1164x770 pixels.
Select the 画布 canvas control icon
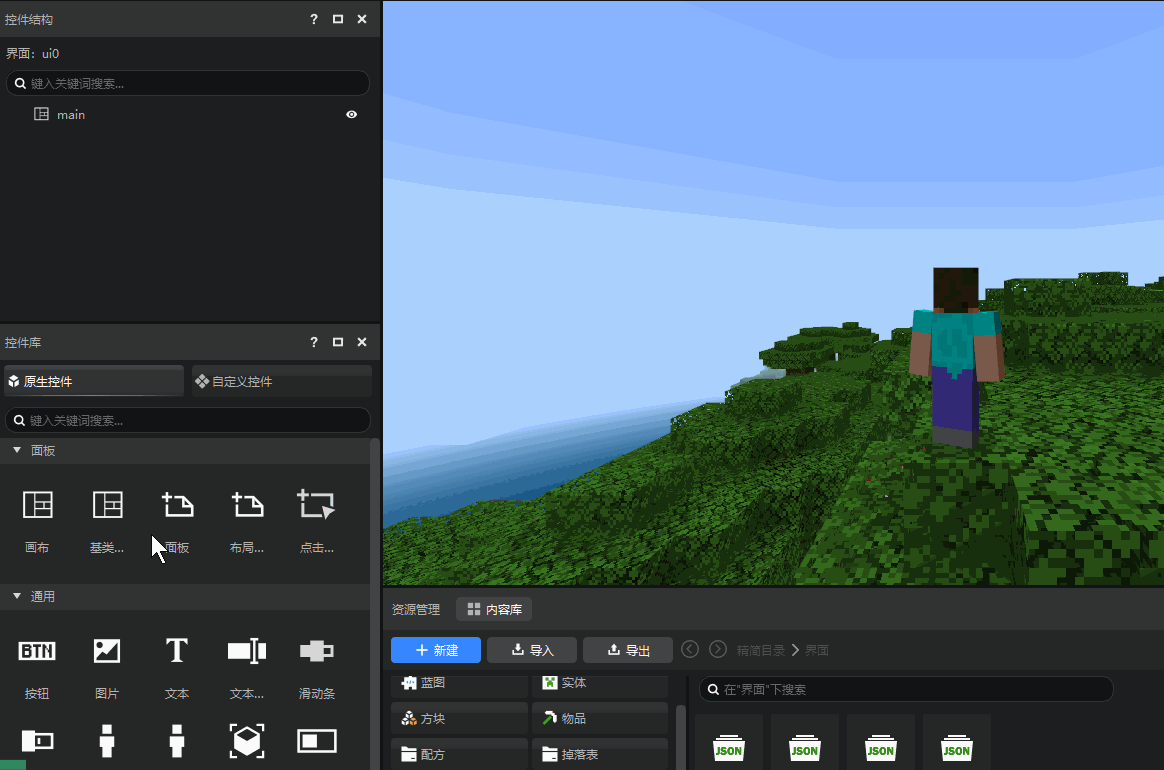37,505
